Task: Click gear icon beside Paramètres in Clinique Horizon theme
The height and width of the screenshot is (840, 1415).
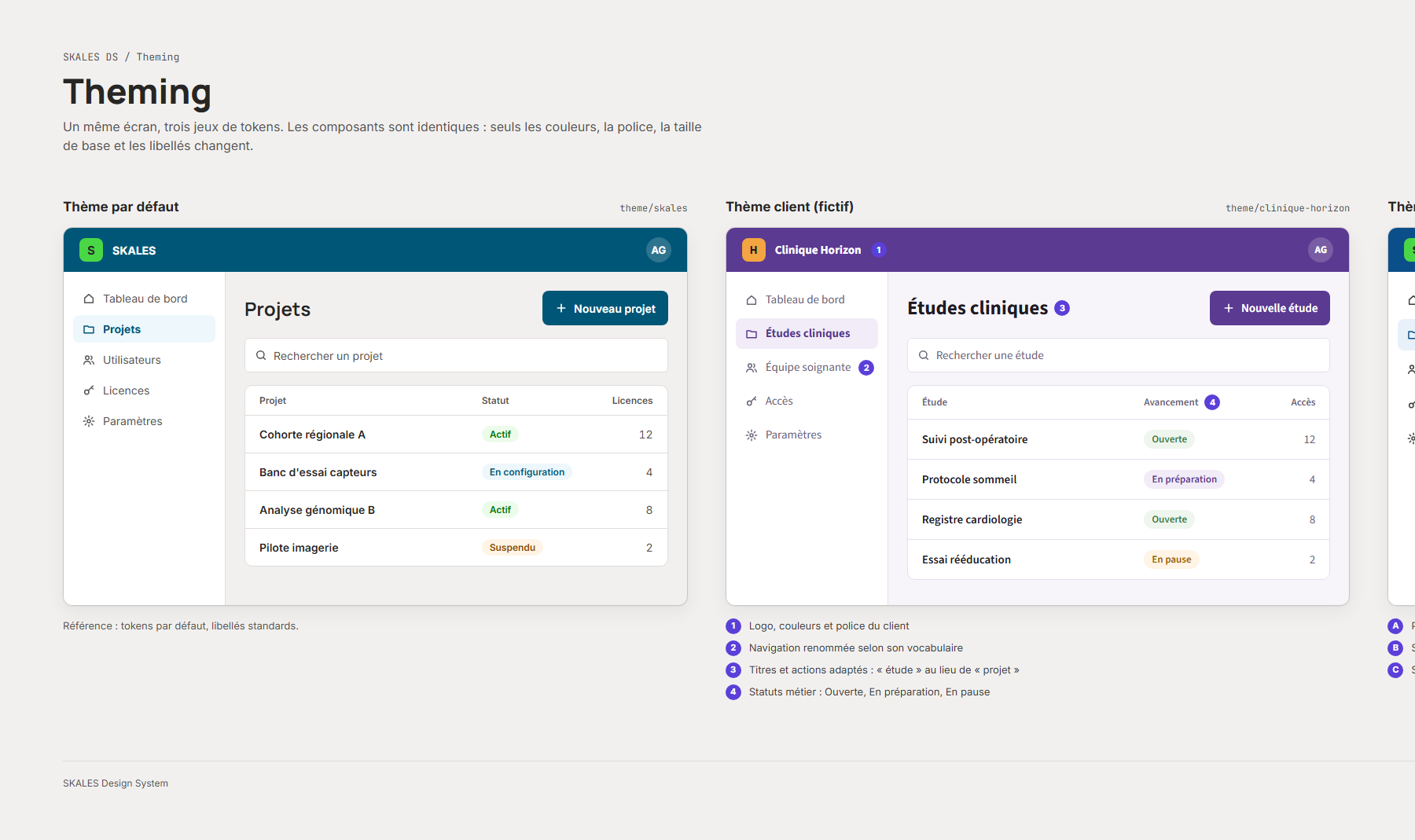Action: pyautogui.click(x=752, y=435)
